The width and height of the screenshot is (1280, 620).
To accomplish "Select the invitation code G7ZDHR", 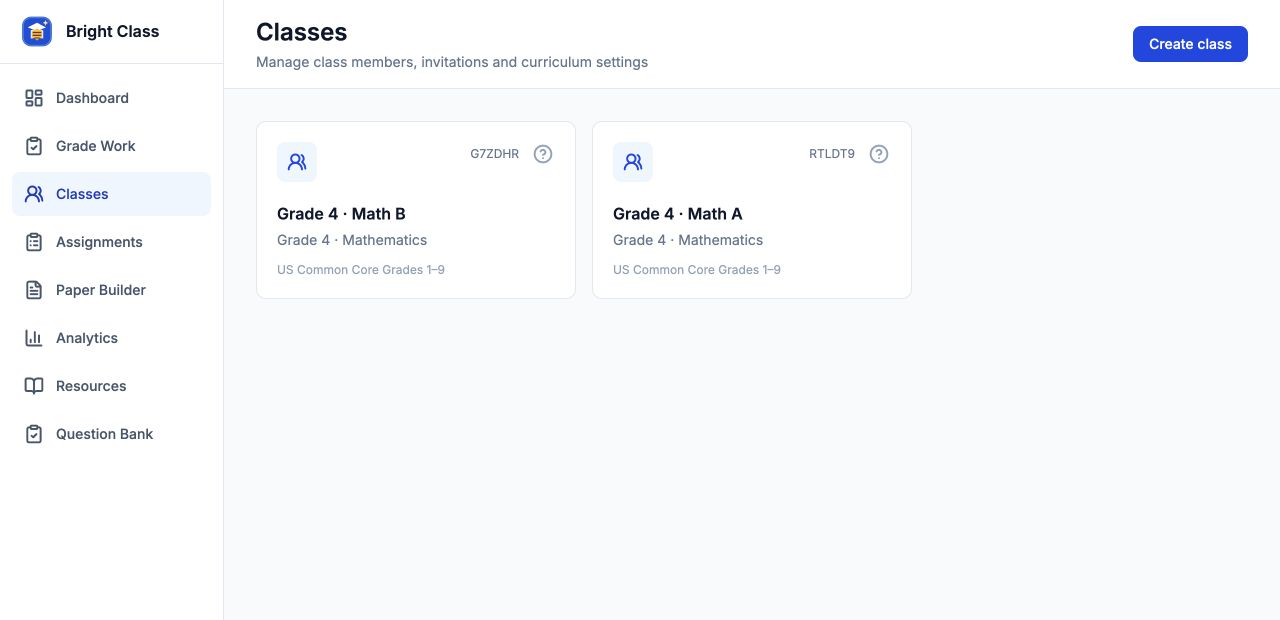I will [495, 154].
